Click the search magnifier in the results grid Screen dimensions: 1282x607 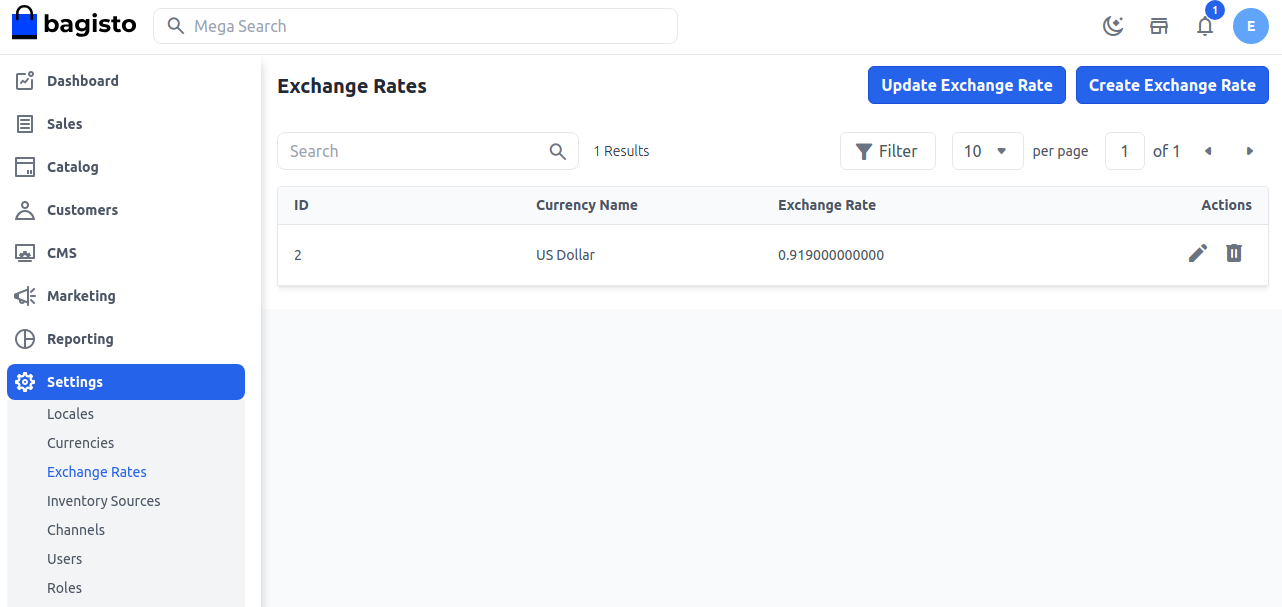(x=557, y=151)
